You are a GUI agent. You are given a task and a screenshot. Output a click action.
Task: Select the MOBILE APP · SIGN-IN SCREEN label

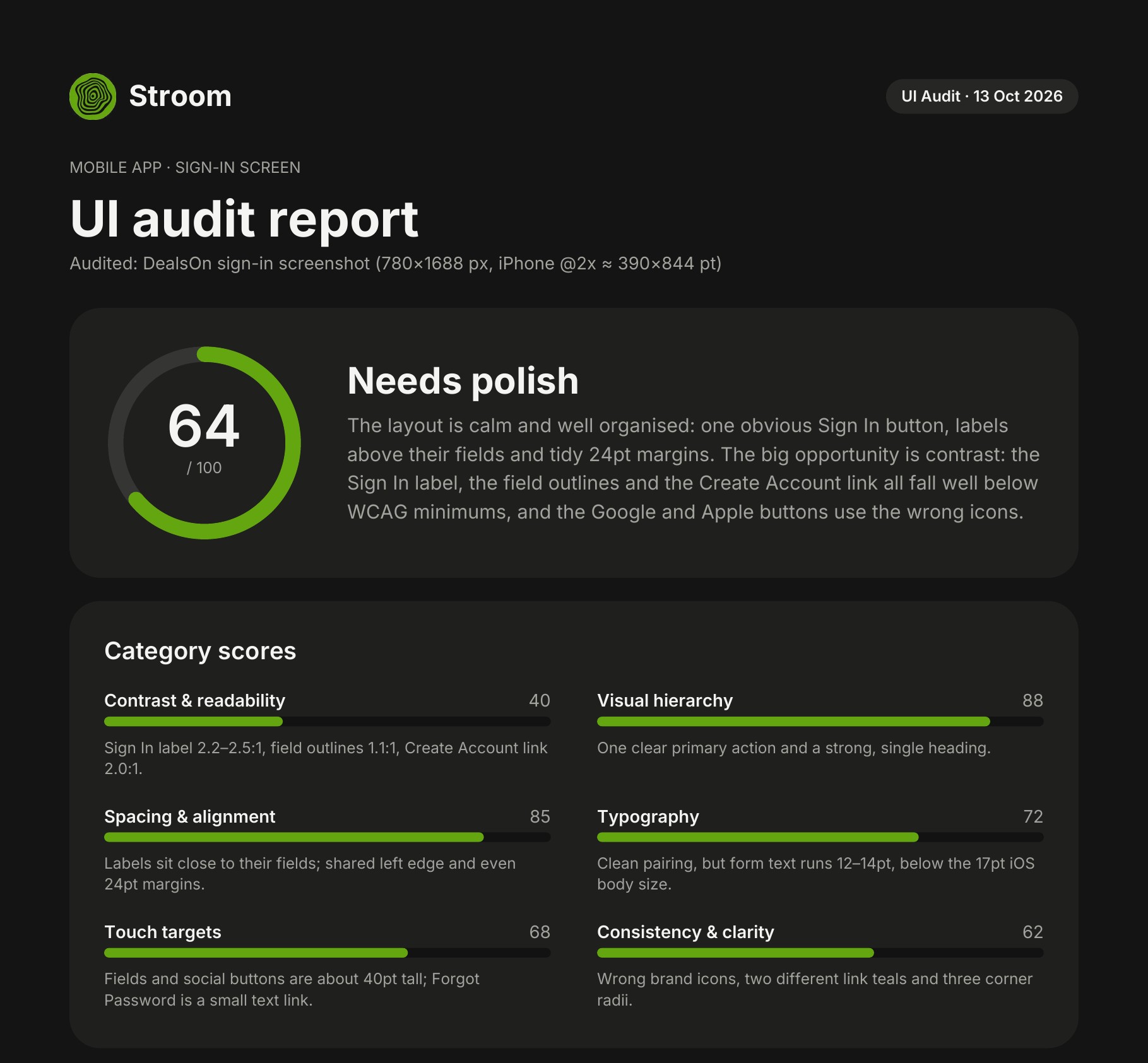point(185,168)
